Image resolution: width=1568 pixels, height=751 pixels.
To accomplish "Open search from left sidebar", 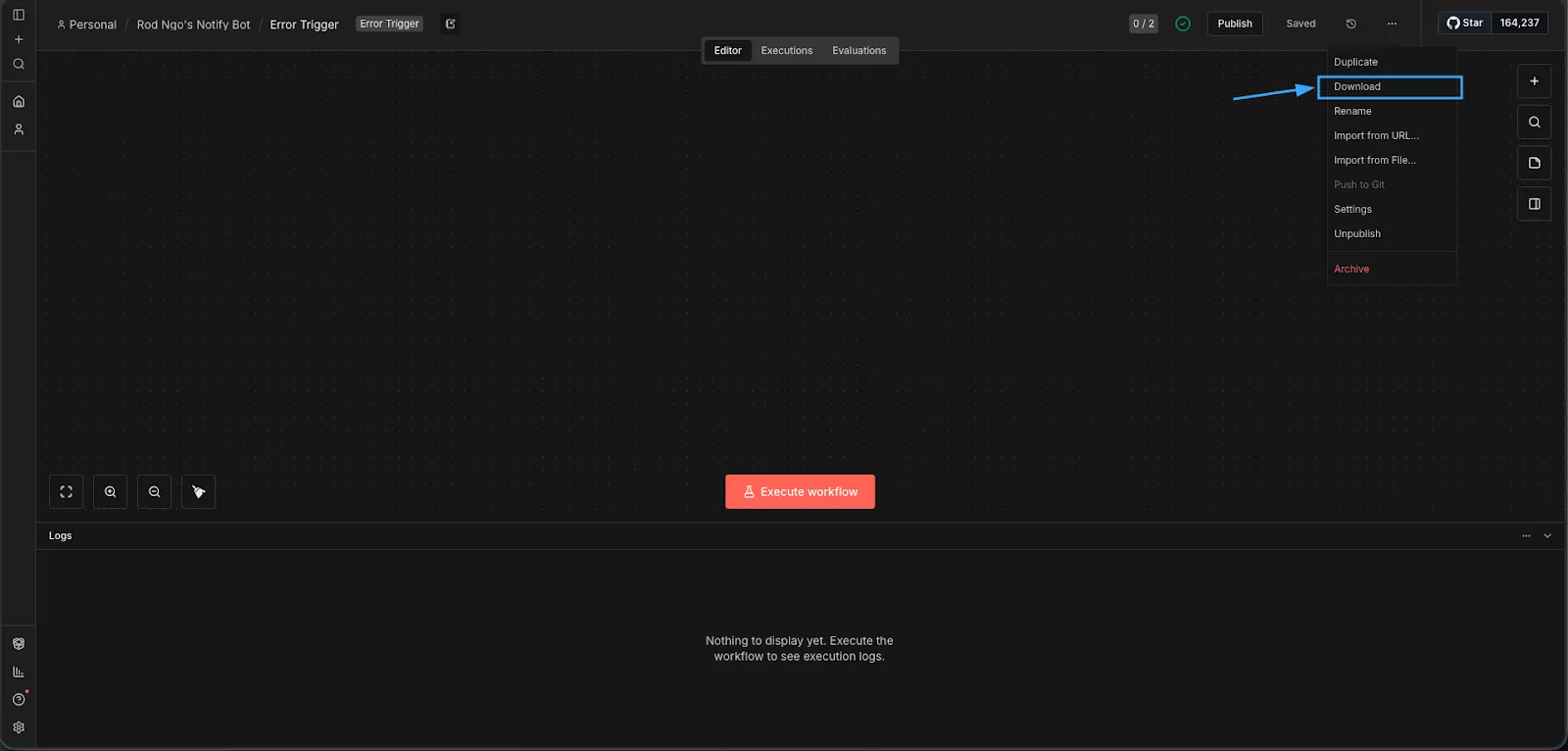I will [19, 64].
